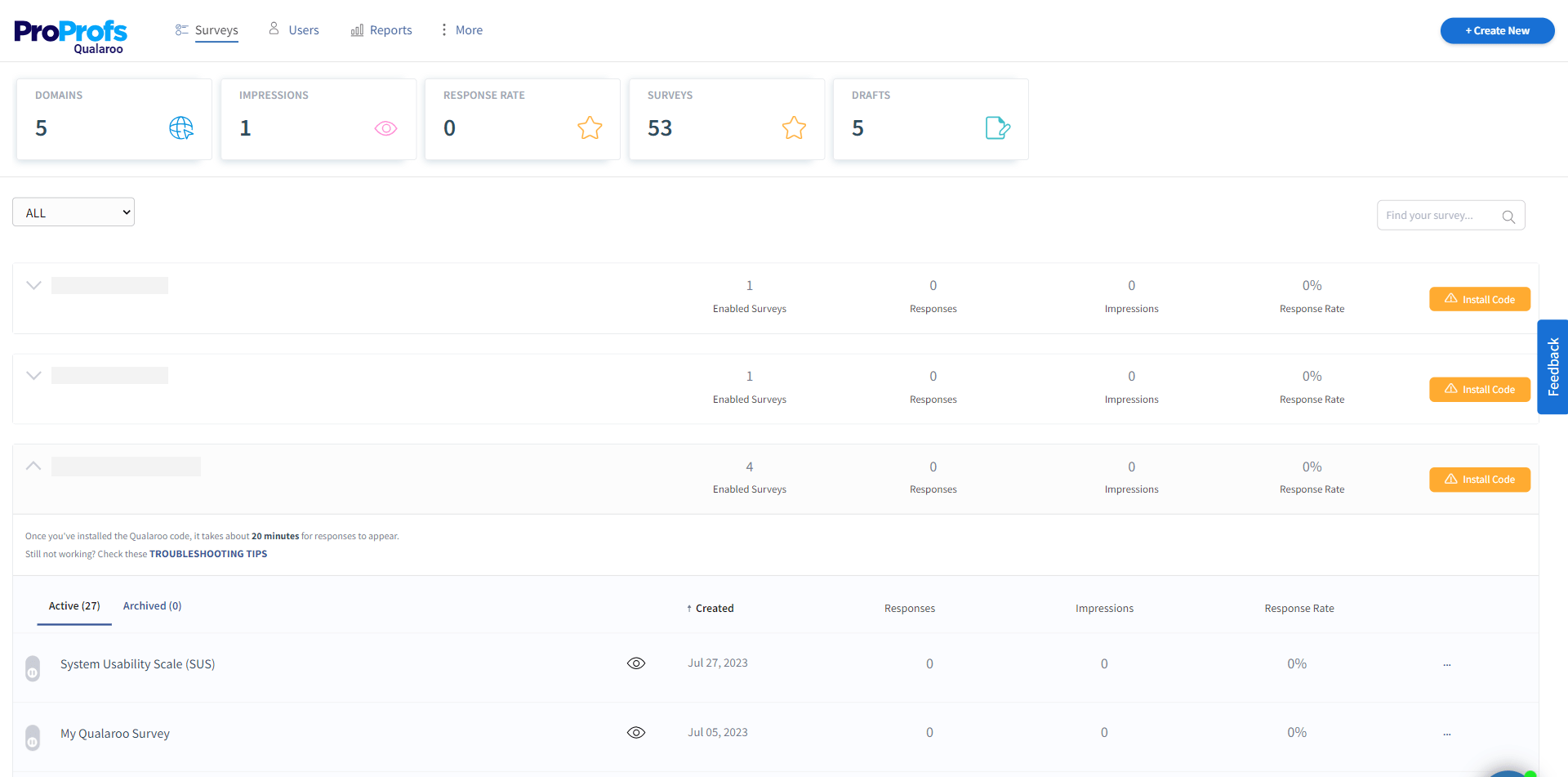Open ellipsis options for My Qualaroo Survey row
The width and height of the screenshot is (1568, 777).
[1447, 735]
